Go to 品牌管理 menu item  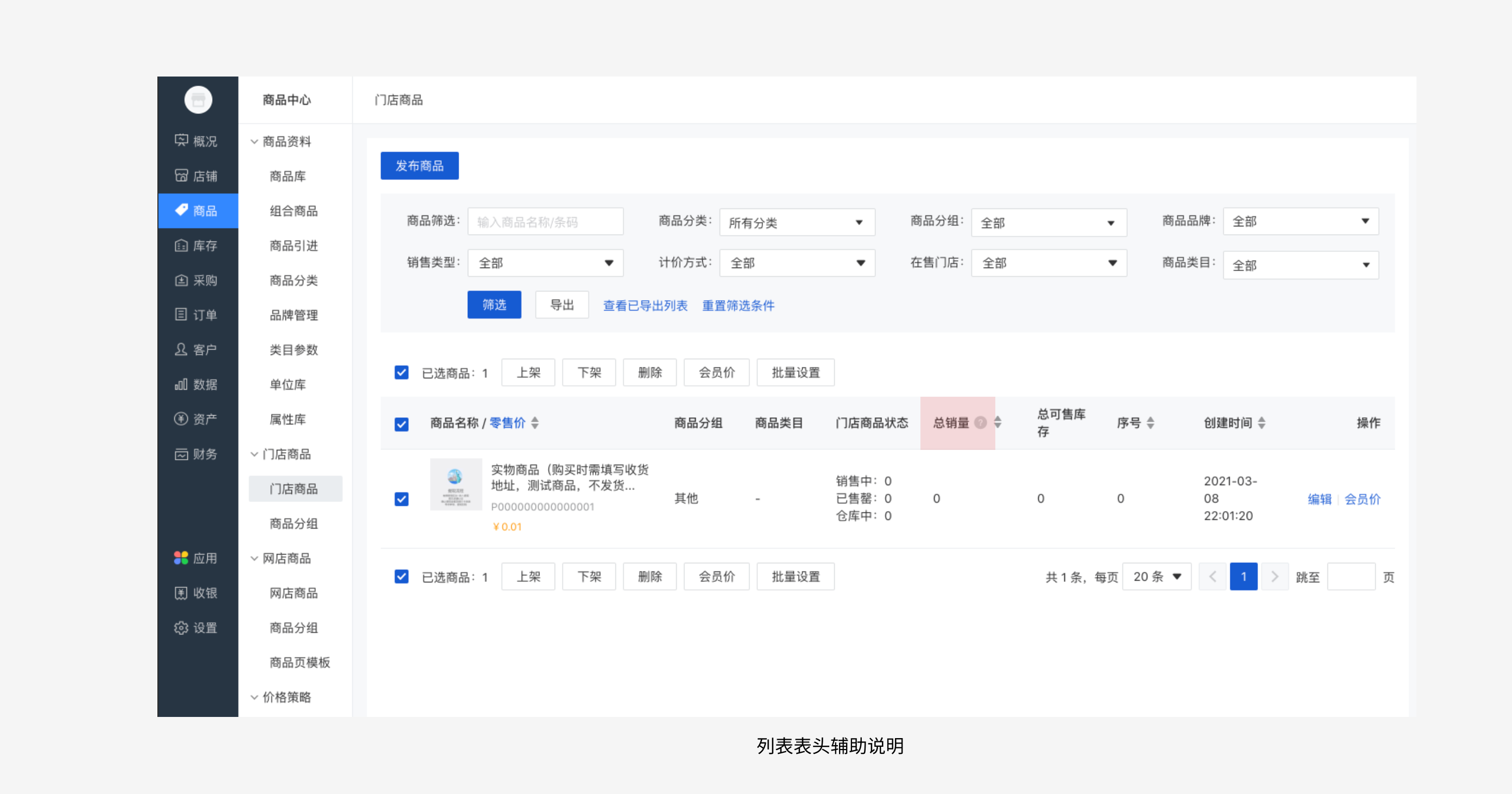click(294, 315)
